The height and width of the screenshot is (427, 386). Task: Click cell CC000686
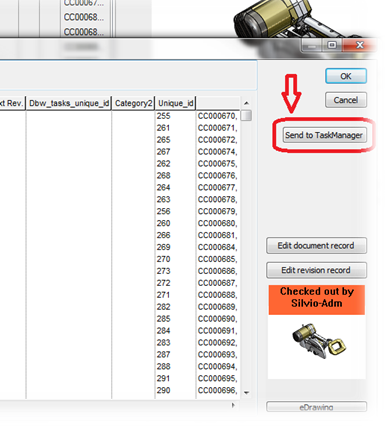[218, 271]
